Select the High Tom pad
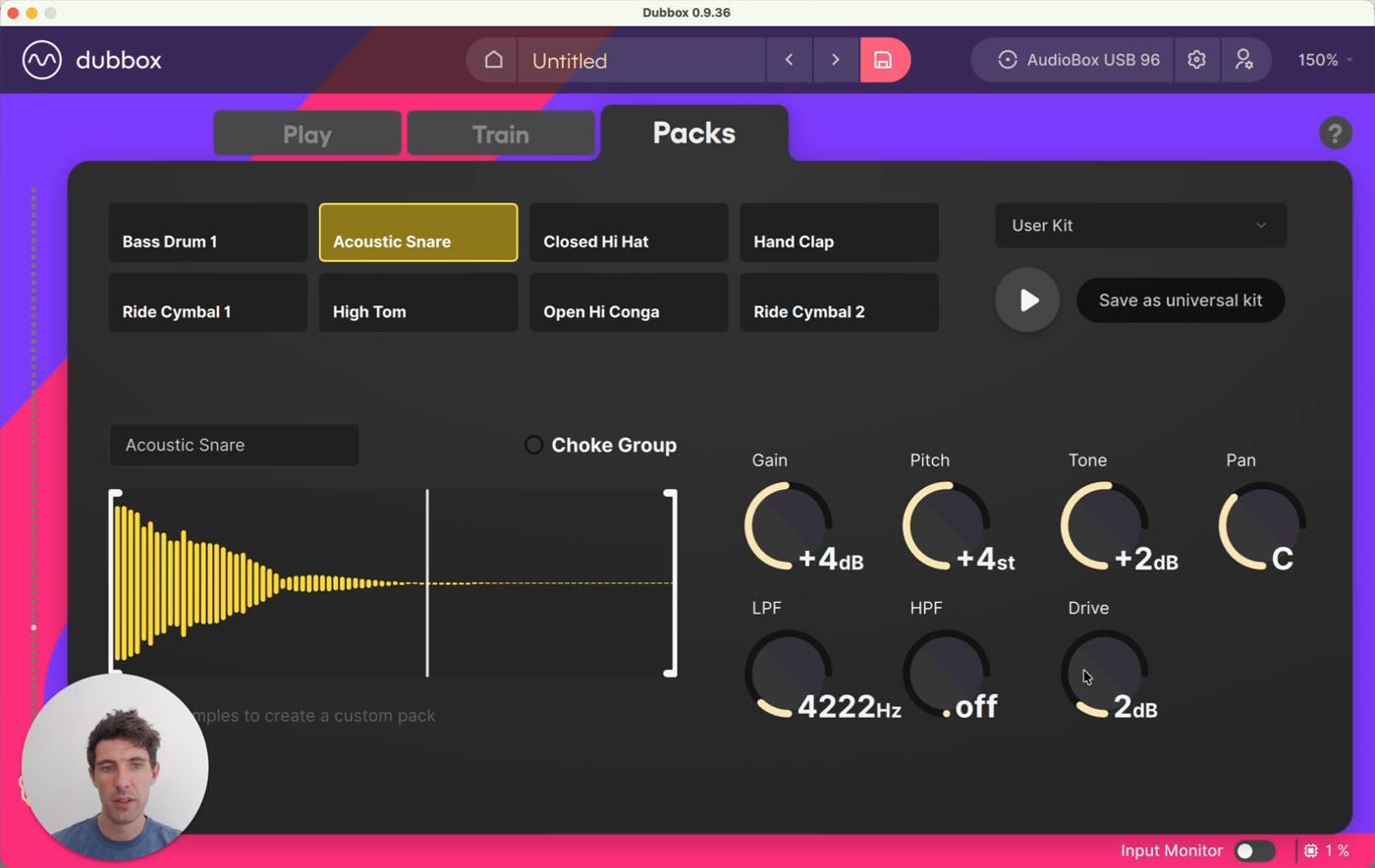Viewport: 1375px width, 868px height. click(x=418, y=302)
